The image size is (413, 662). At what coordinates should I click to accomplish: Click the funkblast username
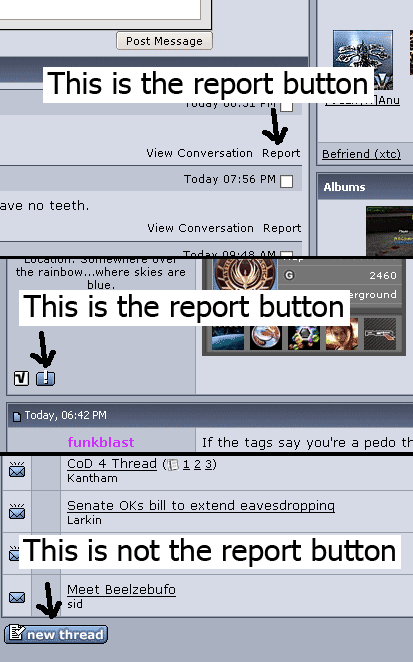pyautogui.click(x=101, y=442)
